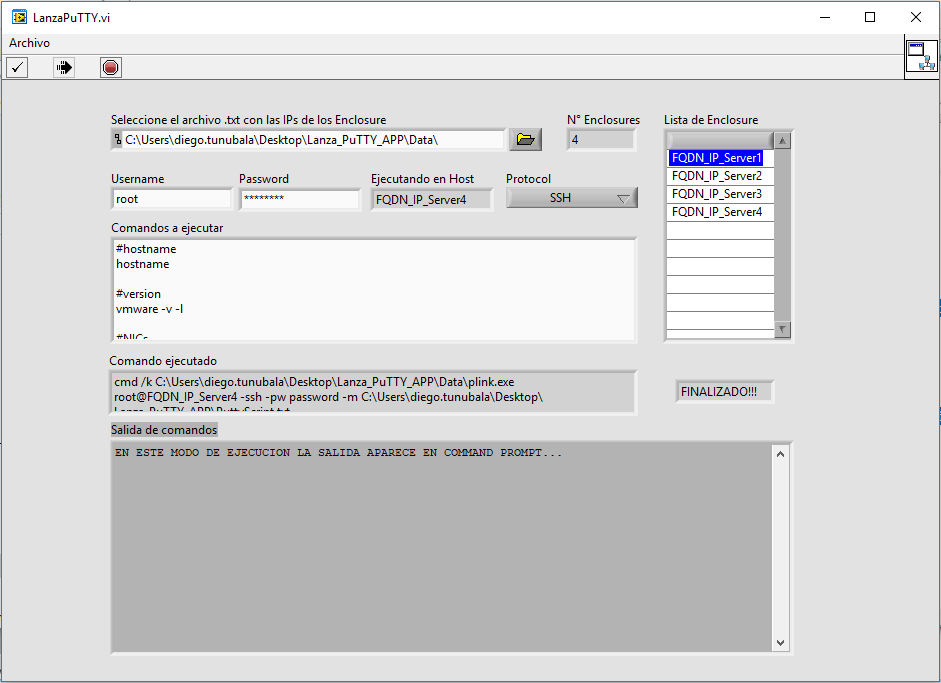This screenshot has width=941, height=683.
Task: Pick FQDN_IP_Server4 from Lista de Enclosure
Action: point(716,212)
